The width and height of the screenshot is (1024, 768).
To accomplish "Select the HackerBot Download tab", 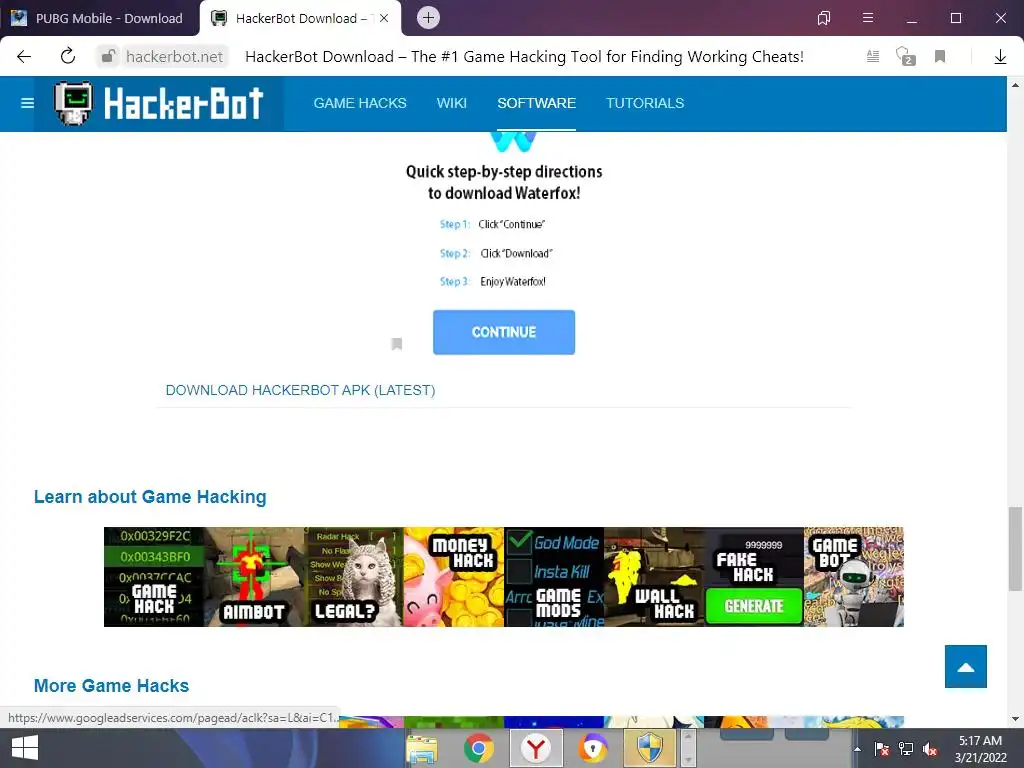I will (x=300, y=18).
